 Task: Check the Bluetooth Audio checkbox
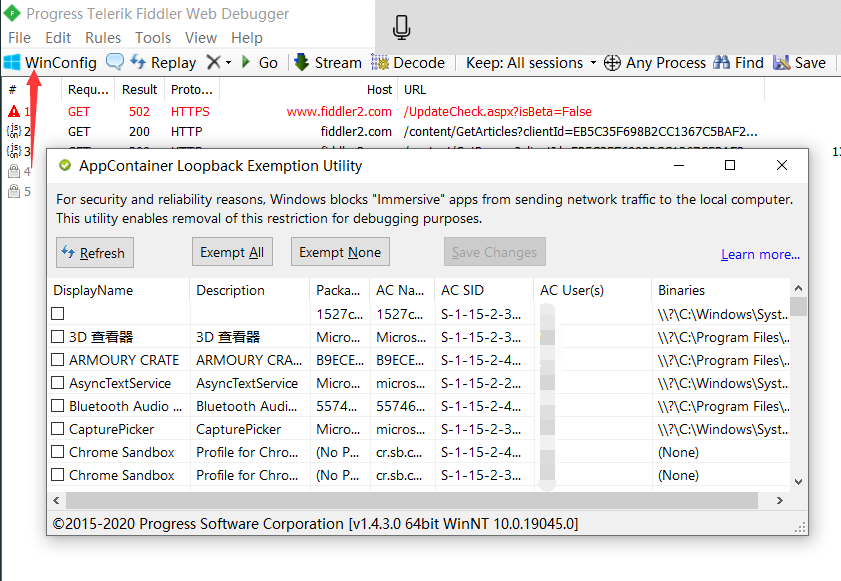pyautogui.click(x=57, y=406)
